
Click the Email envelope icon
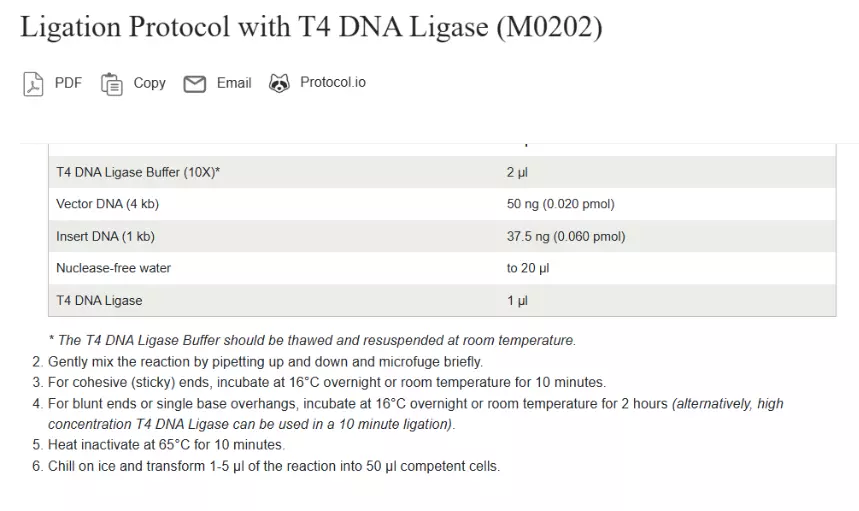tap(194, 84)
